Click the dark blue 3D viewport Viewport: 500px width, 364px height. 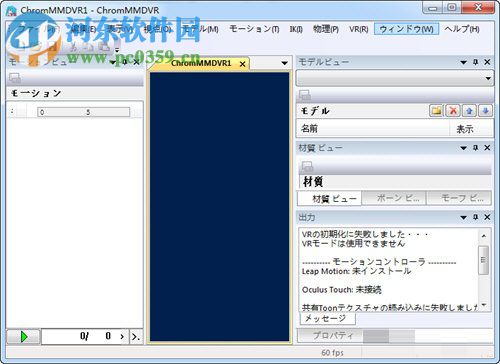point(219,207)
